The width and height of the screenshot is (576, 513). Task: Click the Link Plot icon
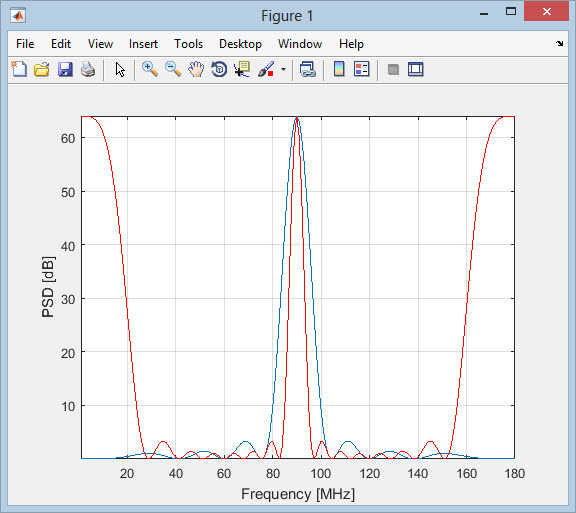307,69
